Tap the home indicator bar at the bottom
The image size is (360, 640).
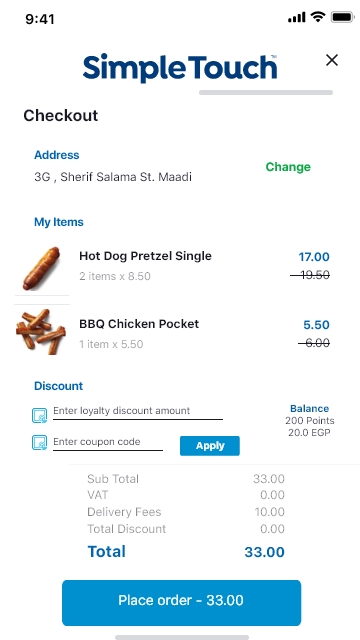[182, 637]
